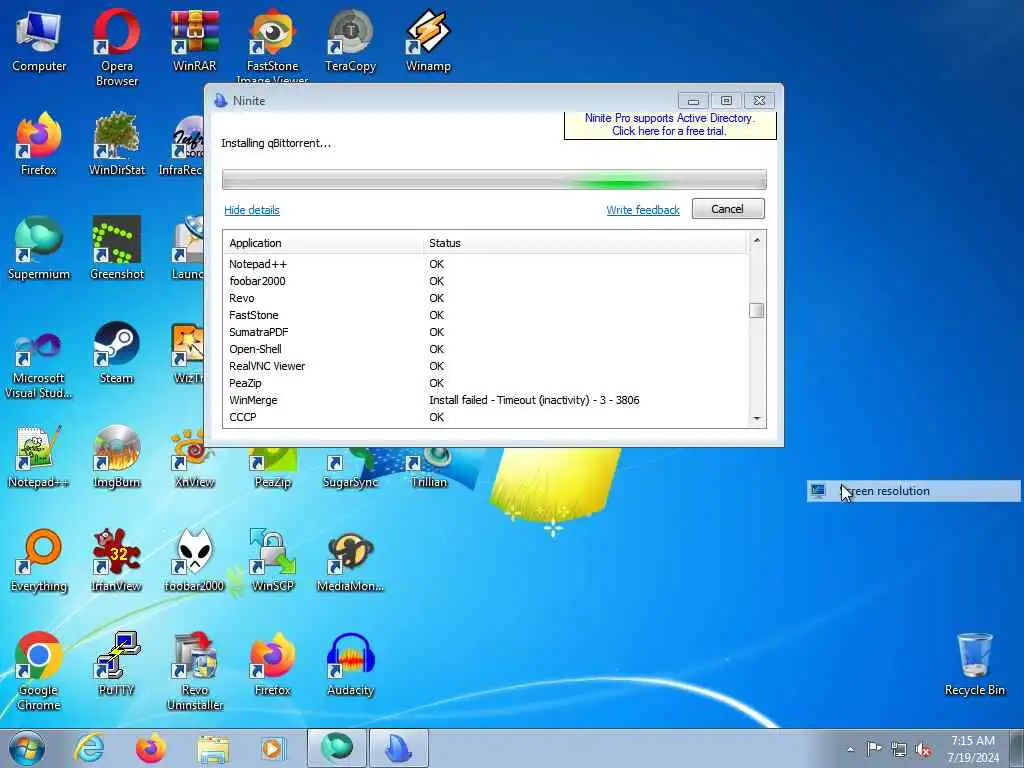
Task: Select the WinMerge row in the list
Action: [486, 400]
